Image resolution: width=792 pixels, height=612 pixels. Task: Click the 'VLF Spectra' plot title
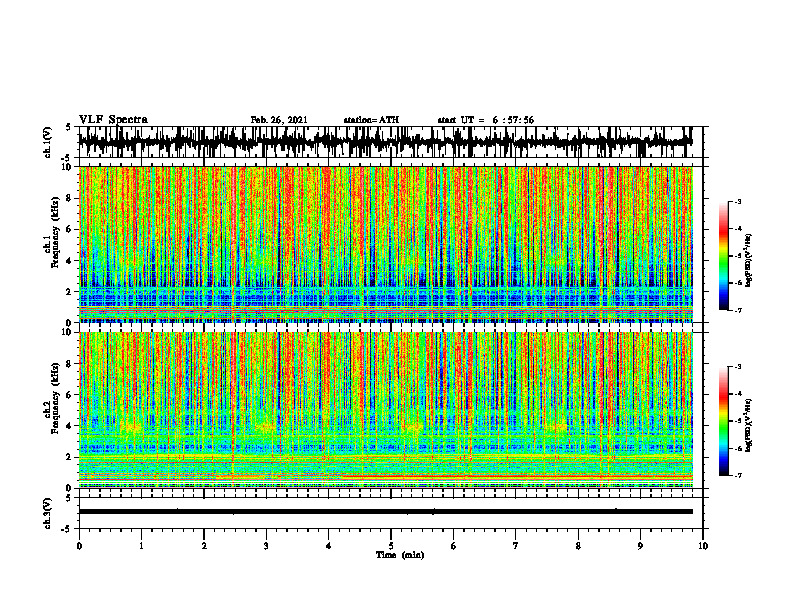click(x=113, y=120)
